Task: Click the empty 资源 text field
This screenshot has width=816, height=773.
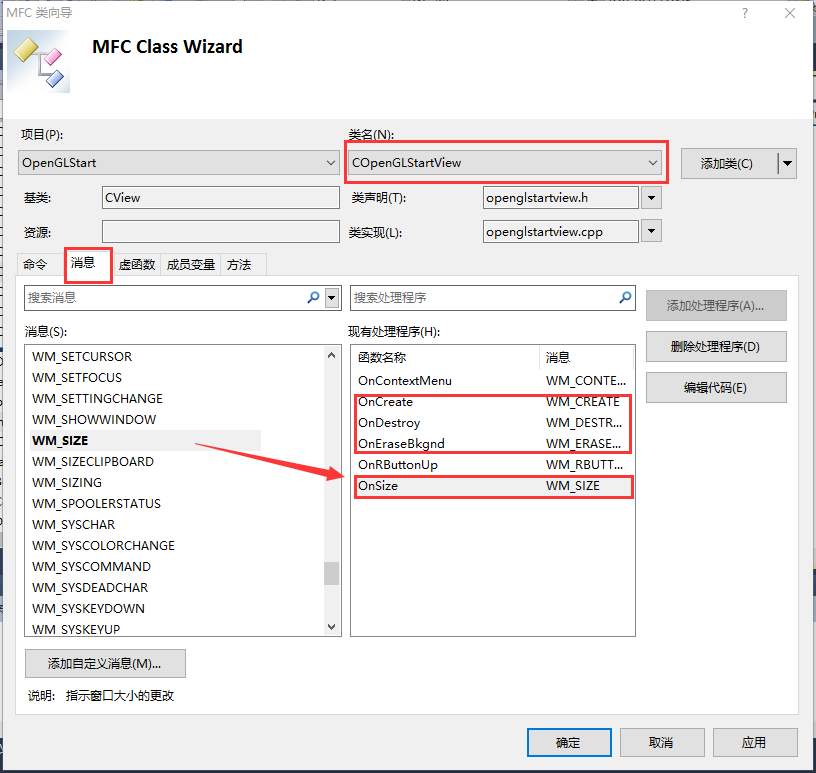Action: (221, 231)
